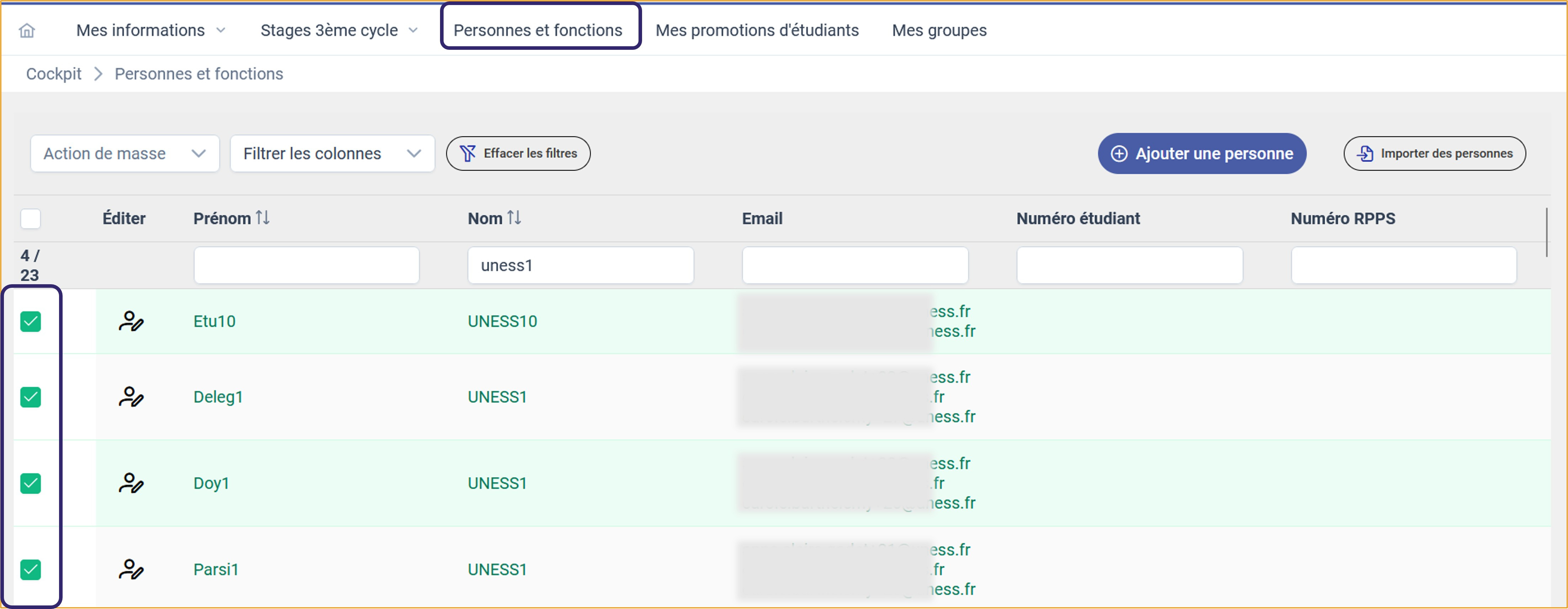Click edit person icon for Deleg1
Screen dimensions: 1568x609
pyautogui.click(x=131, y=397)
